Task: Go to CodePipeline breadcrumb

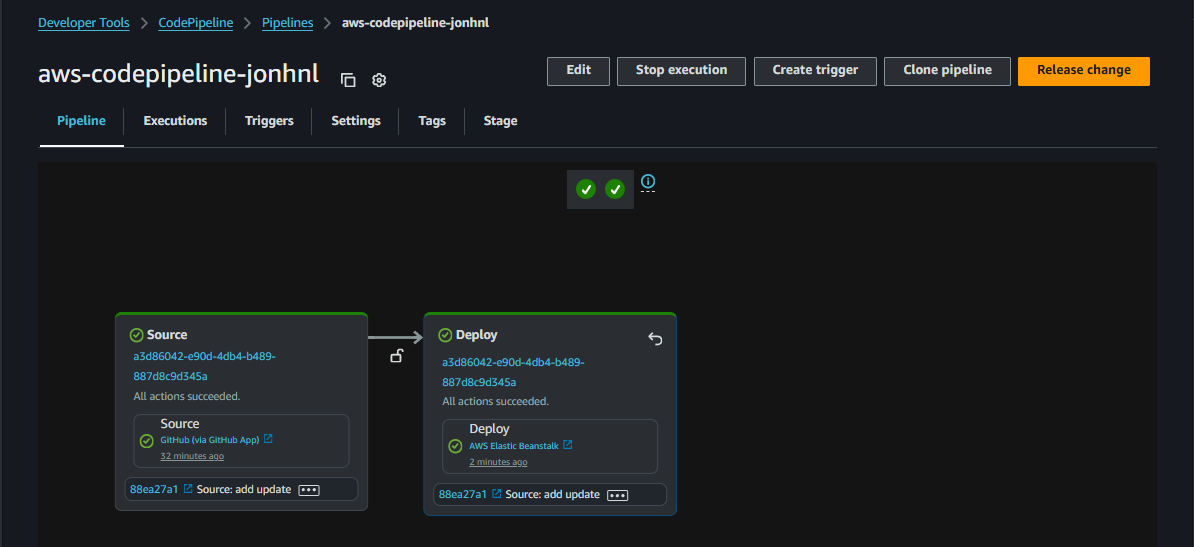Action: tap(196, 23)
